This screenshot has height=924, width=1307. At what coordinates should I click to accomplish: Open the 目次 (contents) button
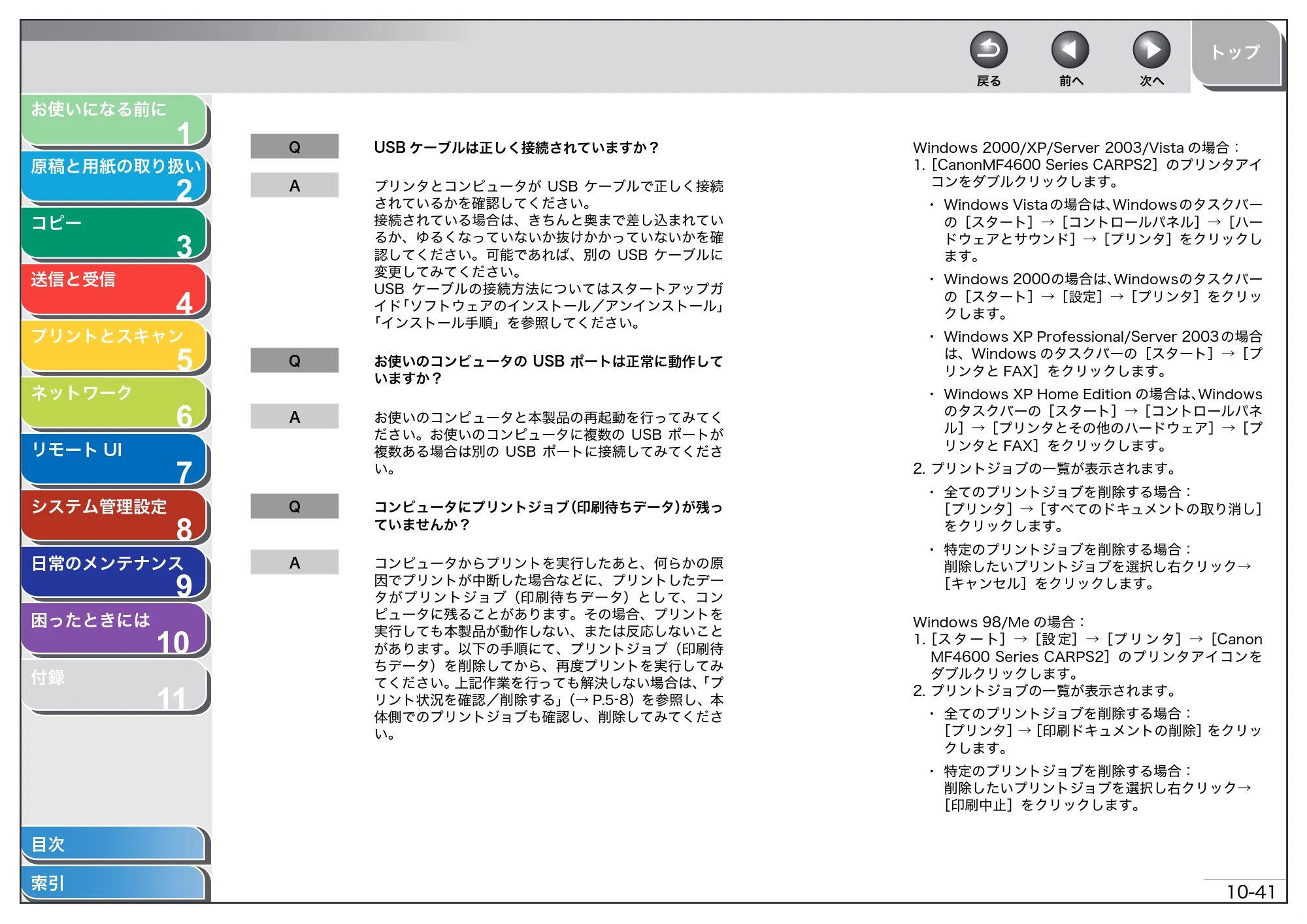114,845
